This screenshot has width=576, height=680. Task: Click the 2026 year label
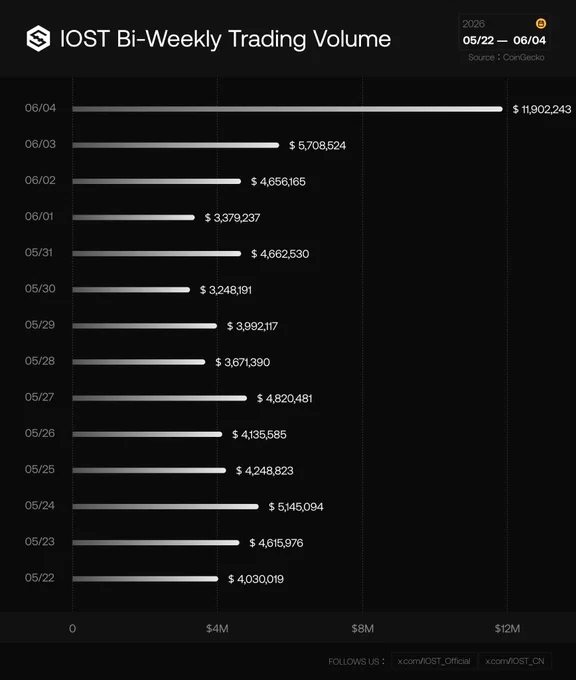[473, 24]
